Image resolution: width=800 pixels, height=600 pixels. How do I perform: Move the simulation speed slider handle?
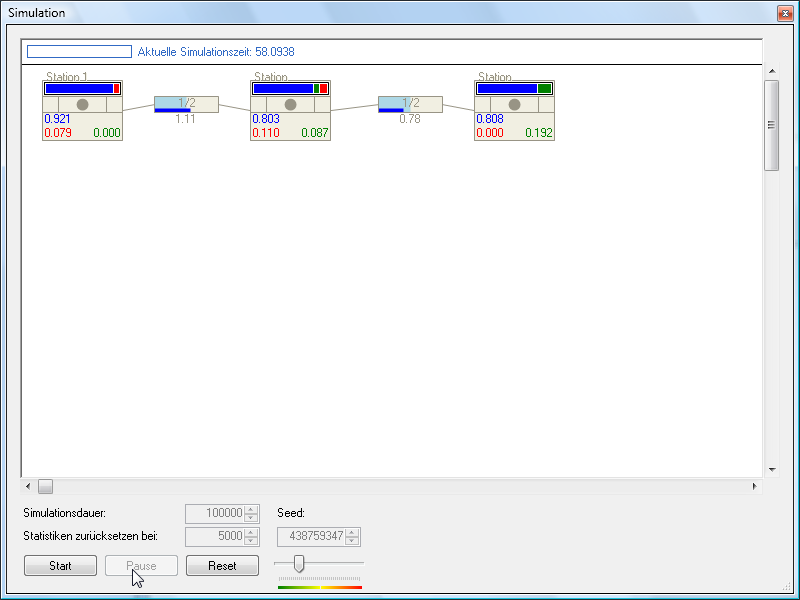298,565
